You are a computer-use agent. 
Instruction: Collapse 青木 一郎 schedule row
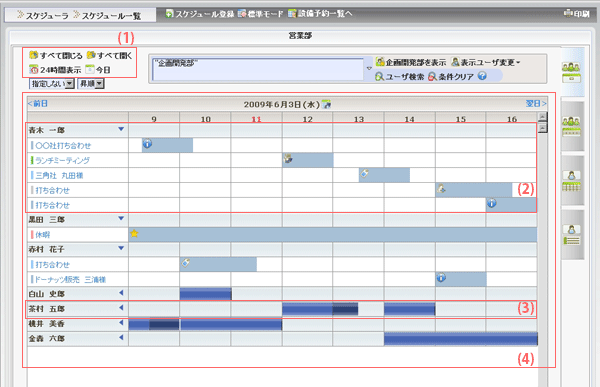[121, 129]
